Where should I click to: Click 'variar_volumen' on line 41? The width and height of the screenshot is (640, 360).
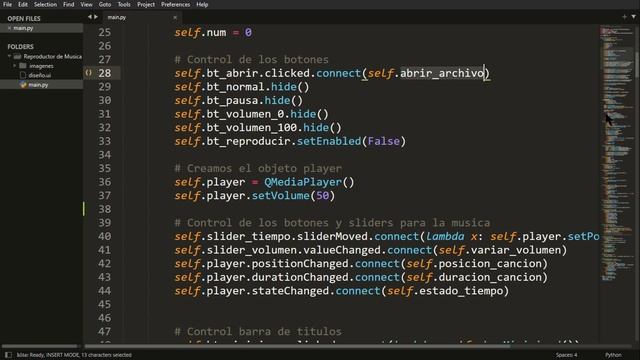pos(516,250)
